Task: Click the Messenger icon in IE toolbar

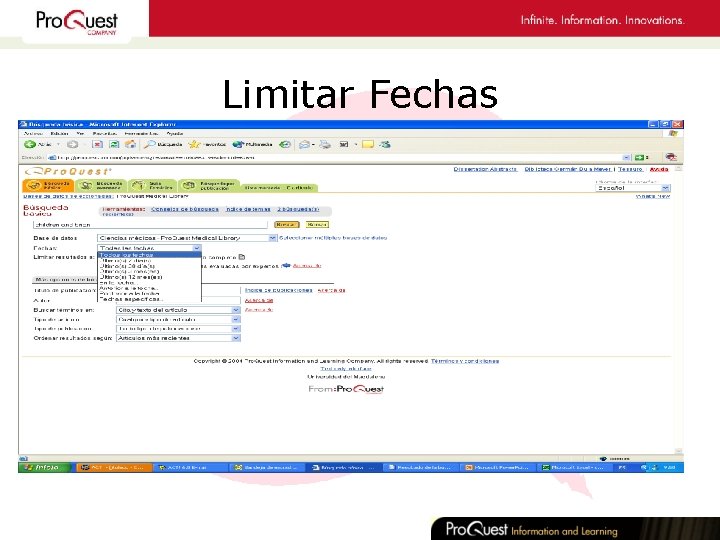Action: (x=385, y=145)
